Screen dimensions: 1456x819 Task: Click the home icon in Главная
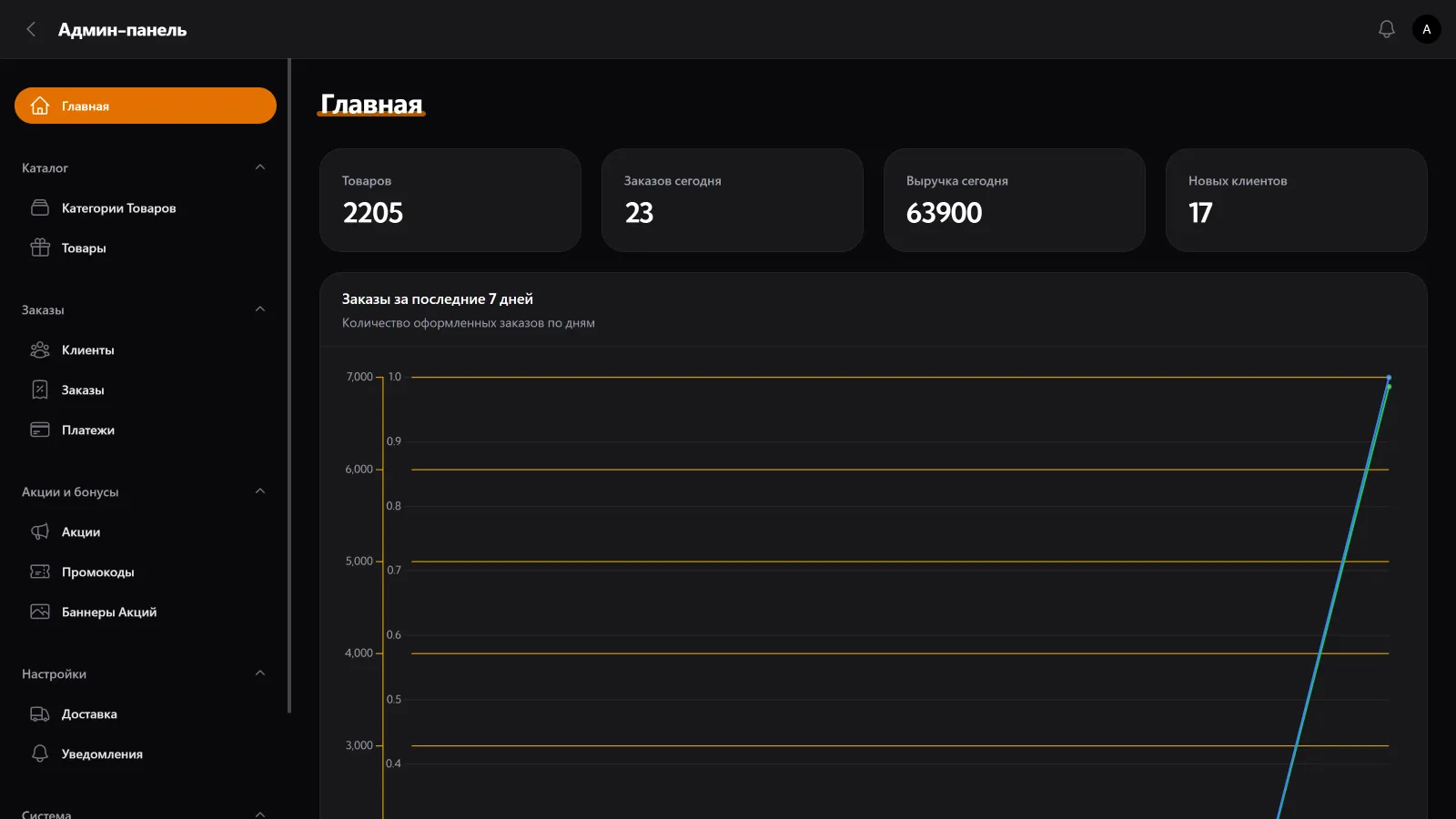pyautogui.click(x=40, y=106)
